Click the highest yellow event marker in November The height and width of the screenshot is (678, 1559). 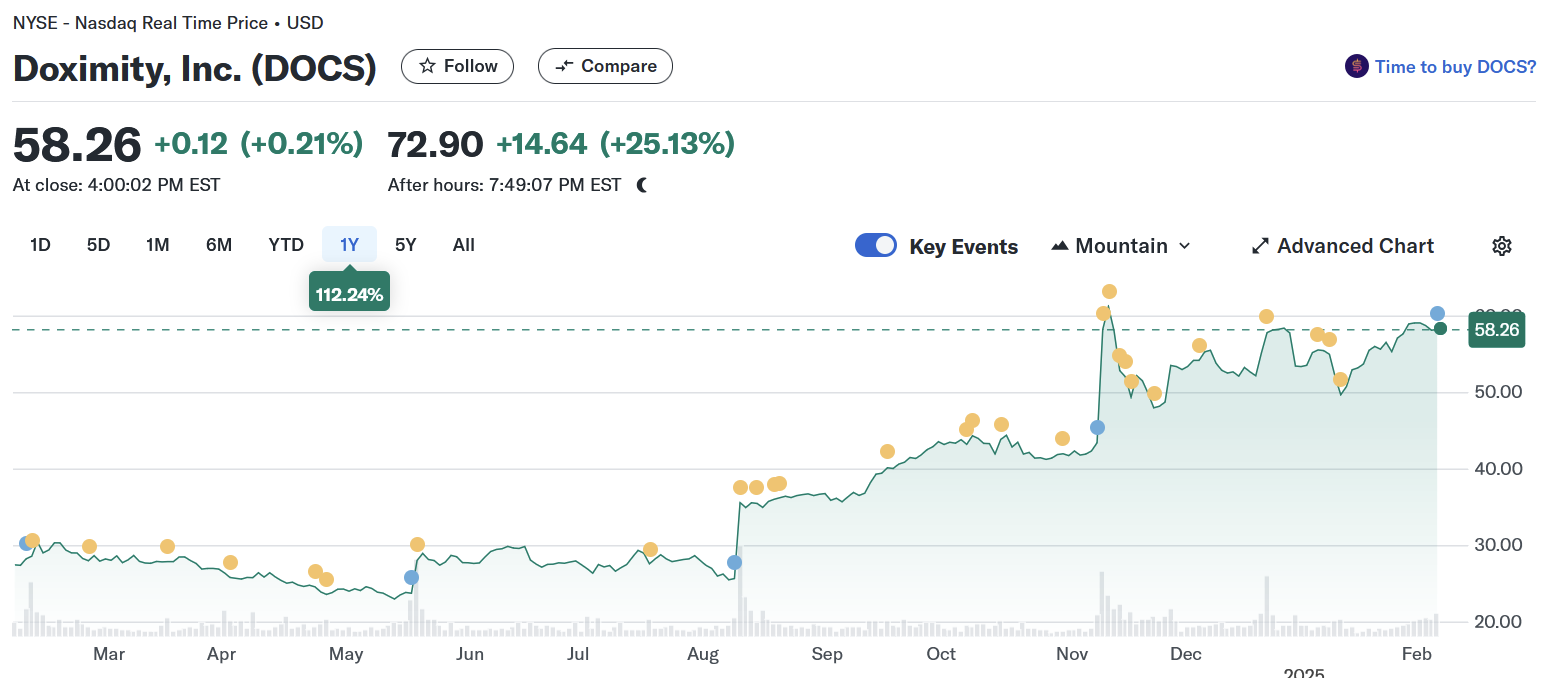1109,292
